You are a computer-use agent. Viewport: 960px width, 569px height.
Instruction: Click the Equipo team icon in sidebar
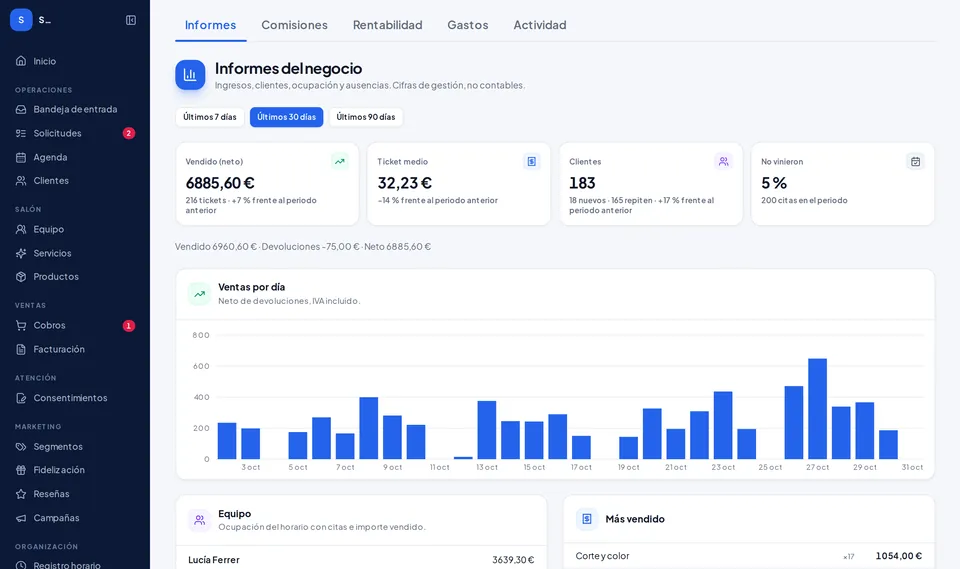pyautogui.click(x=21, y=229)
